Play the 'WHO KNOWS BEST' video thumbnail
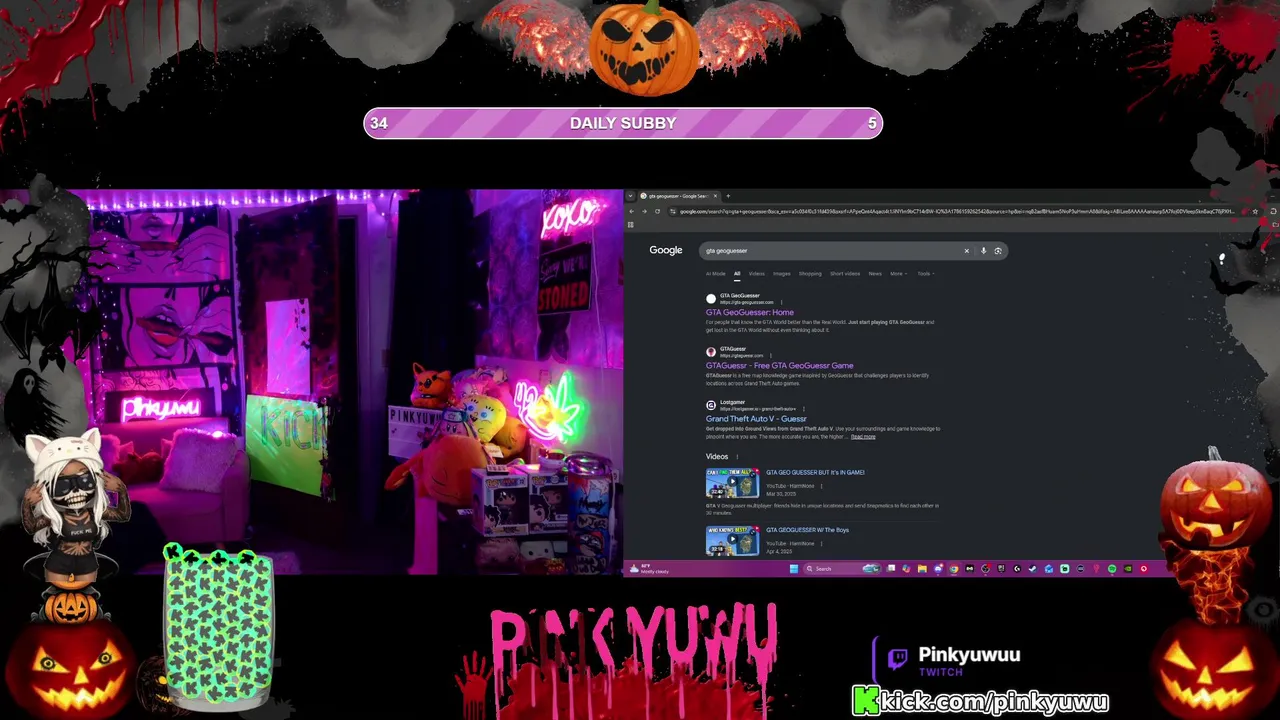 pyautogui.click(x=732, y=541)
